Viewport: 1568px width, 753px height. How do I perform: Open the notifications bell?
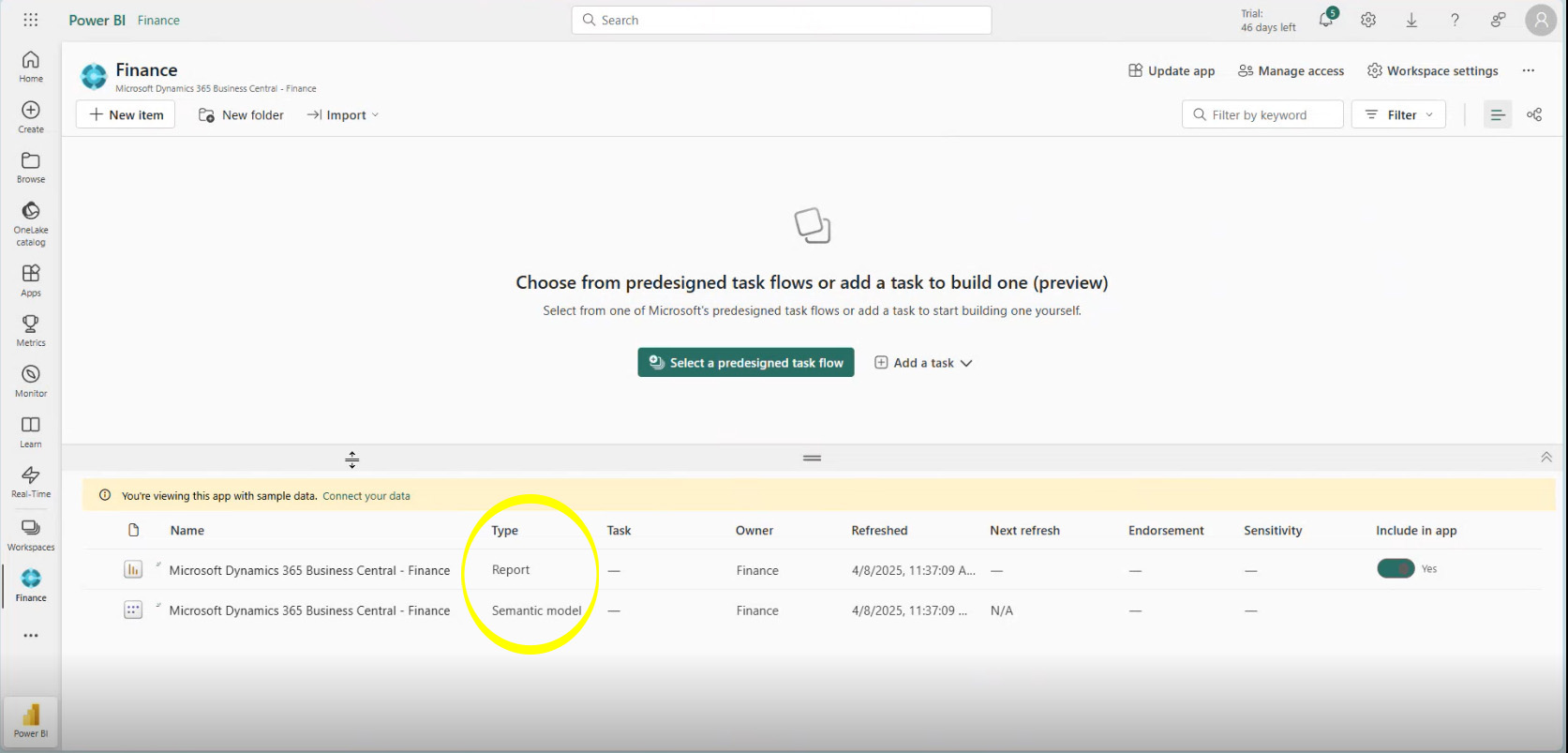tap(1326, 20)
